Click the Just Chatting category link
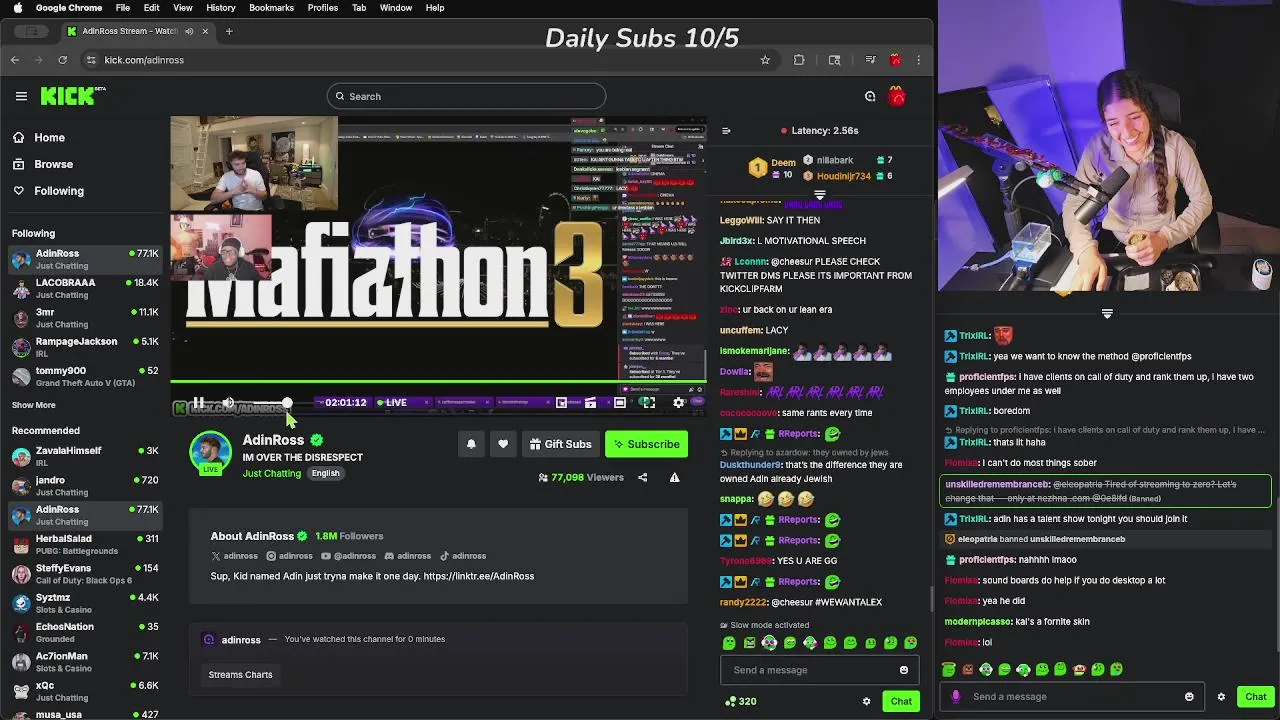Image resolution: width=1280 pixels, height=720 pixels. [271, 473]
